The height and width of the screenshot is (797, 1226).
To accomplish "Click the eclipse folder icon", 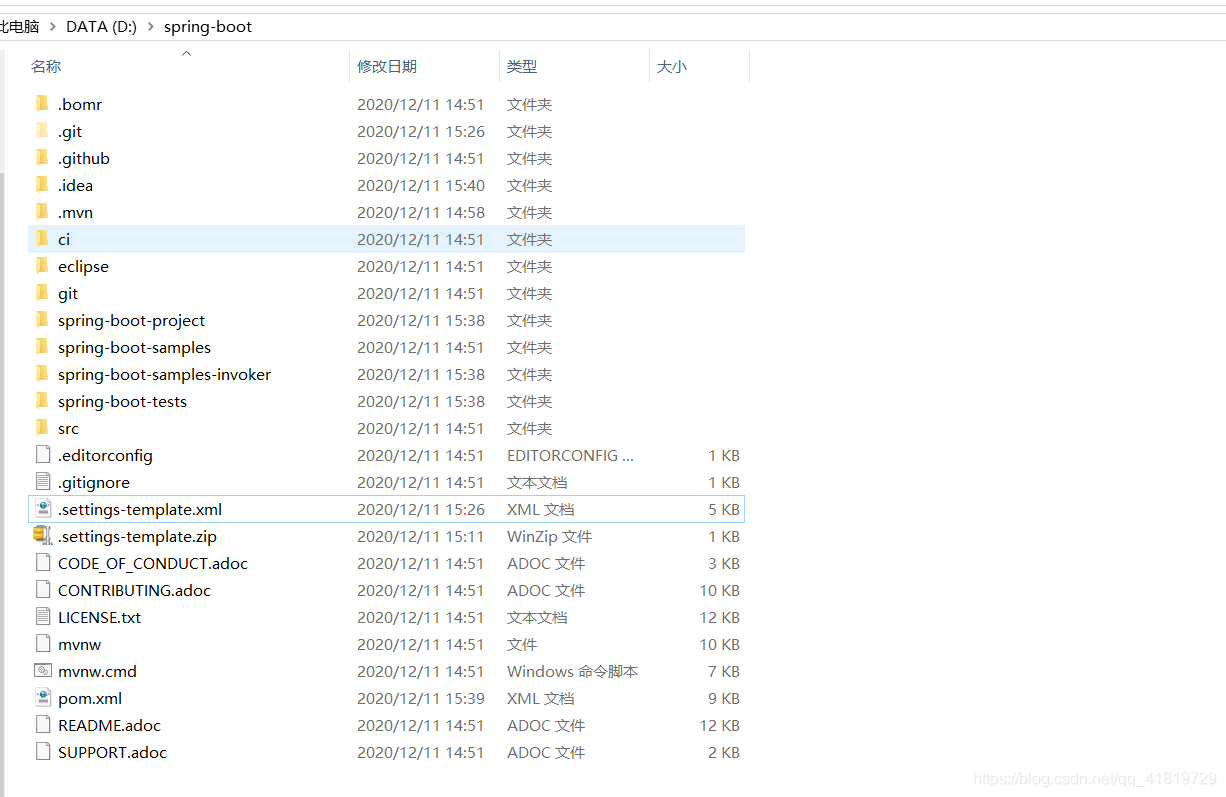I will point(42,266).
